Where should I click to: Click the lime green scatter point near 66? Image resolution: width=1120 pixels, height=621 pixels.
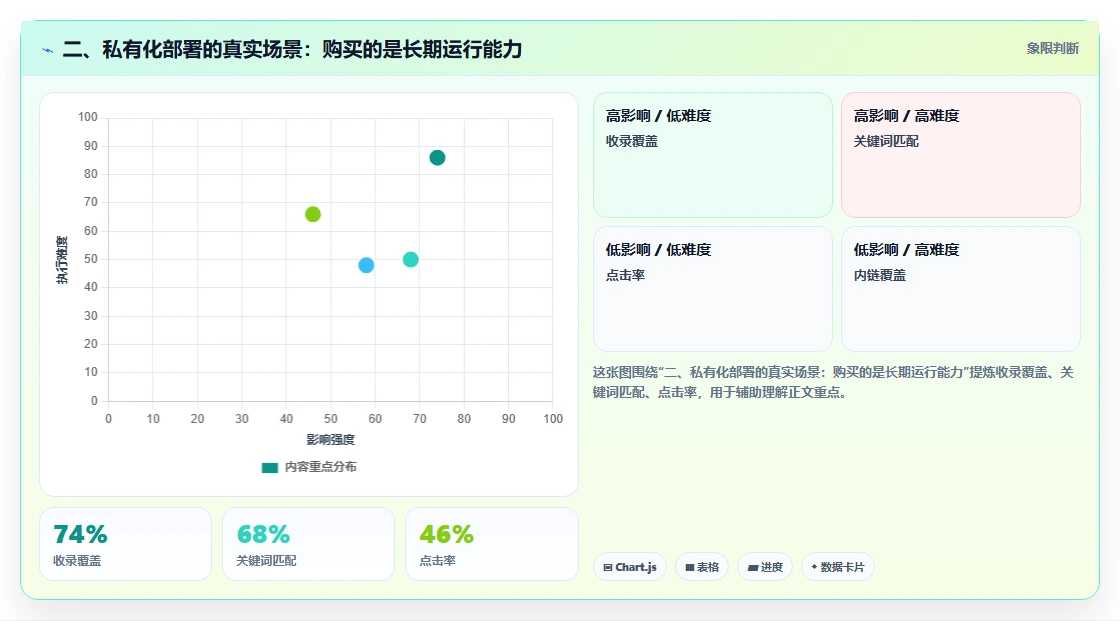tap(313, 214)
